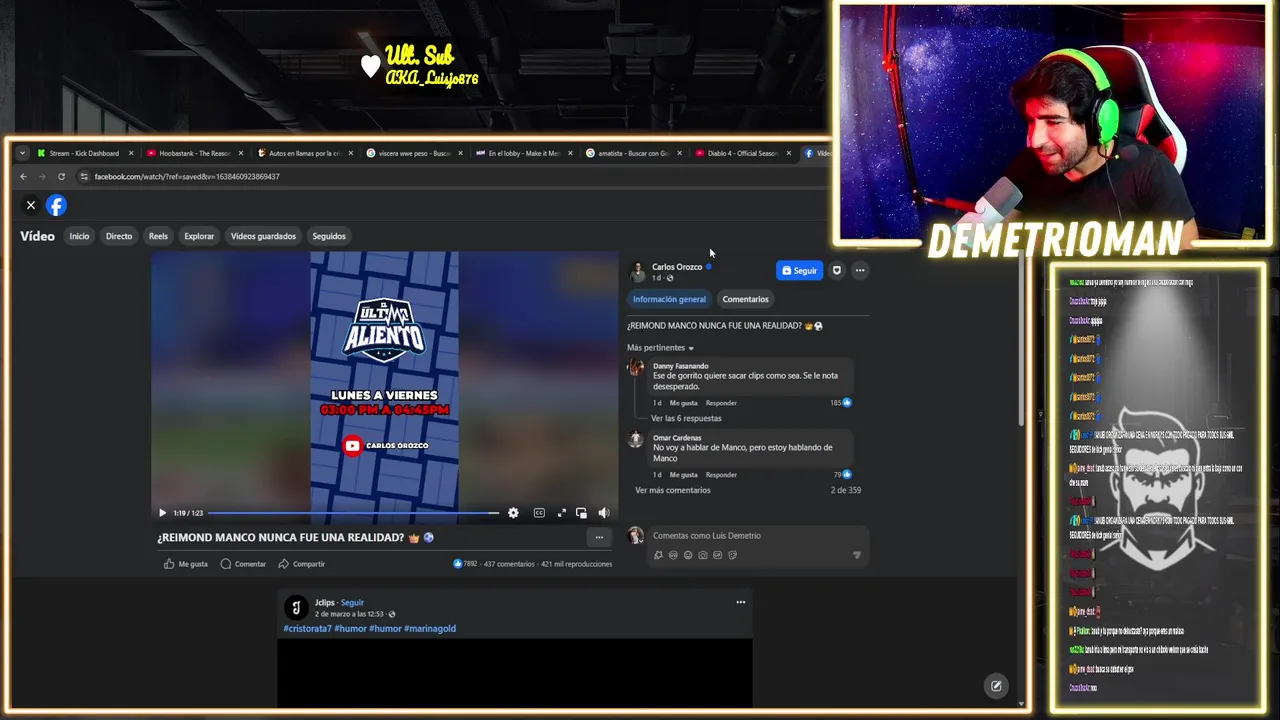Viewport: 1280px width, 720px height.
Task: Share video with Compartir
Action: 301,564
